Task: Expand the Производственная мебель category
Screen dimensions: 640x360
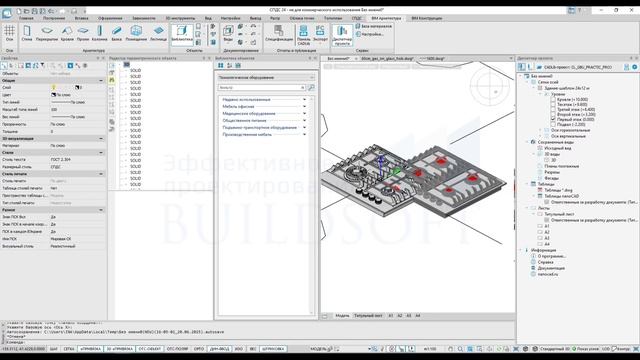Action: (304, 134)
